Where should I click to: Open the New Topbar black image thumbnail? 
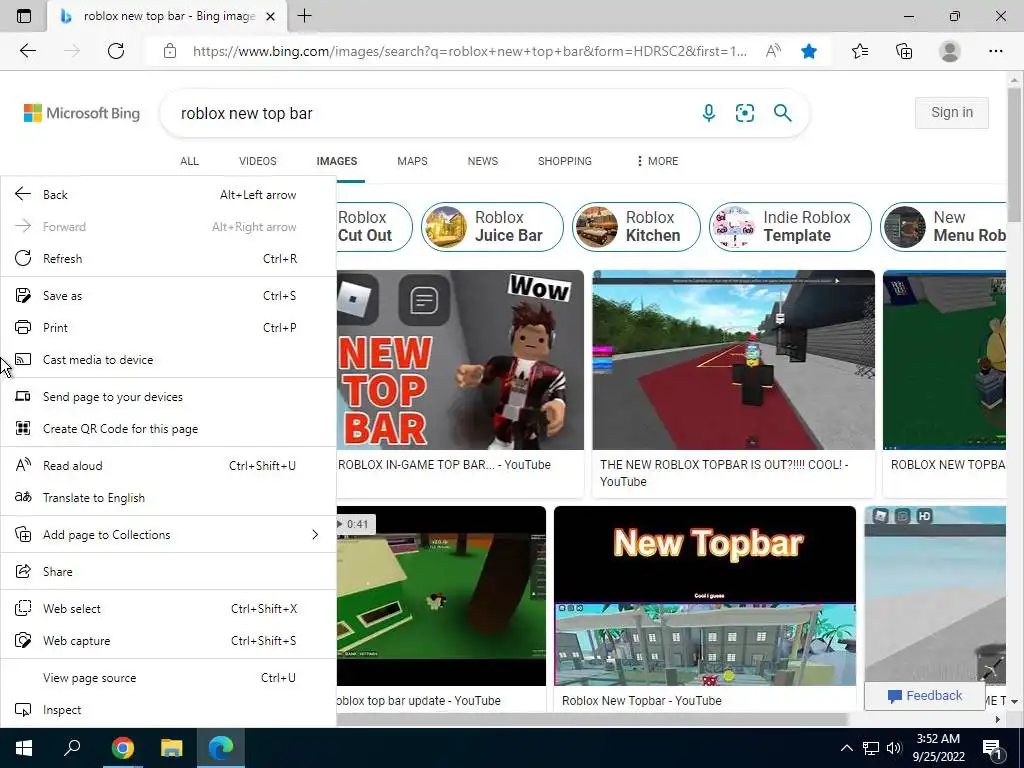pyautogui.click(x=705, y=596)
